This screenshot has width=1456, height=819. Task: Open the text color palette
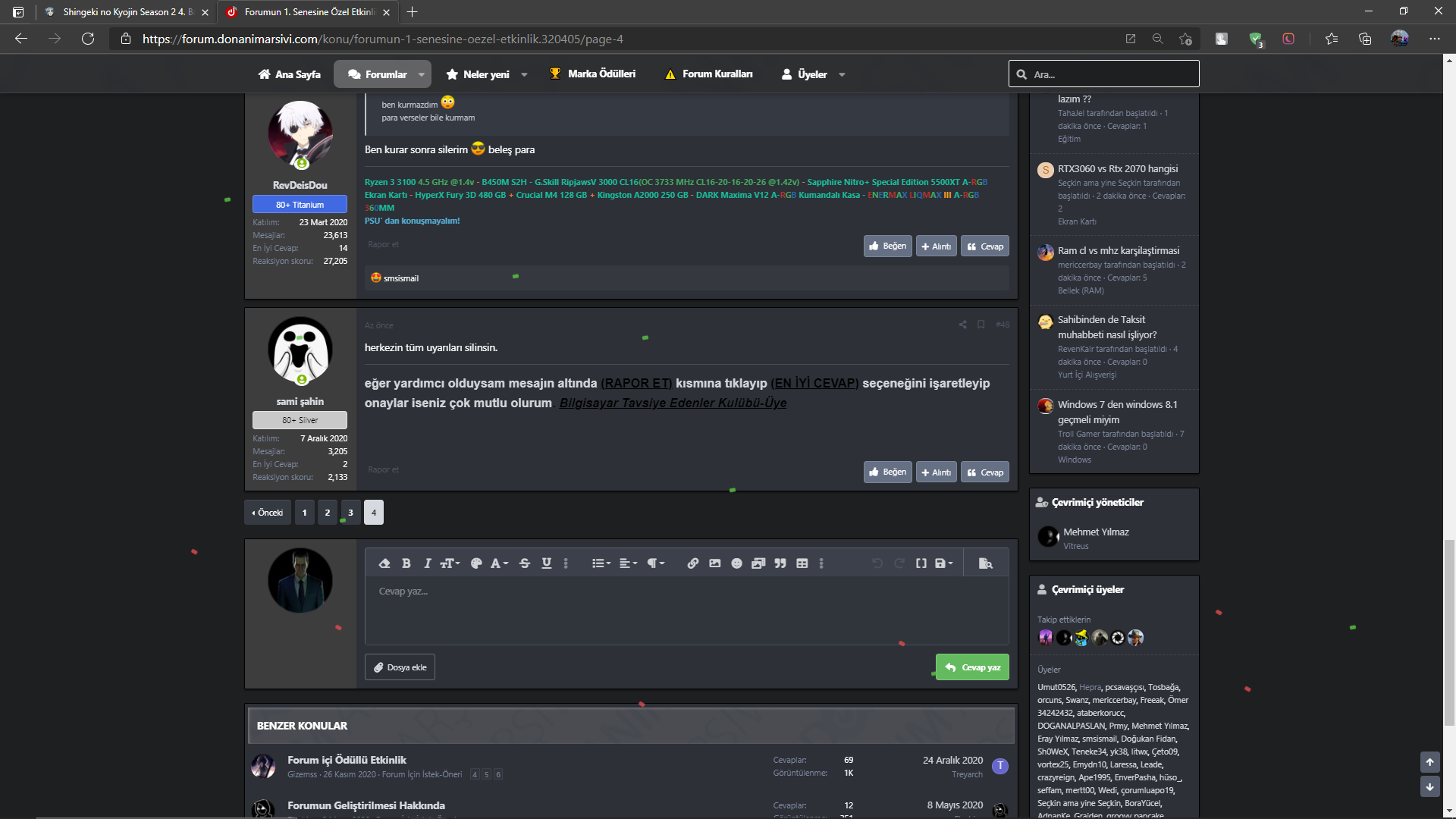[476, 563]
